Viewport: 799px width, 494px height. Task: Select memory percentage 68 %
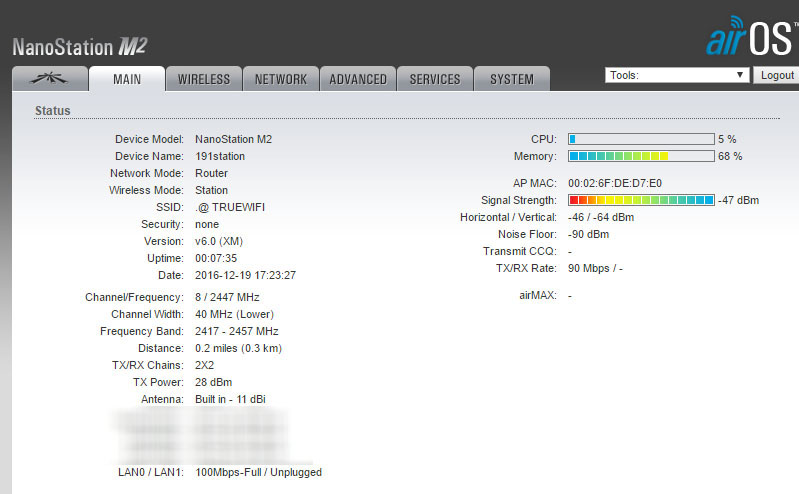730,156
